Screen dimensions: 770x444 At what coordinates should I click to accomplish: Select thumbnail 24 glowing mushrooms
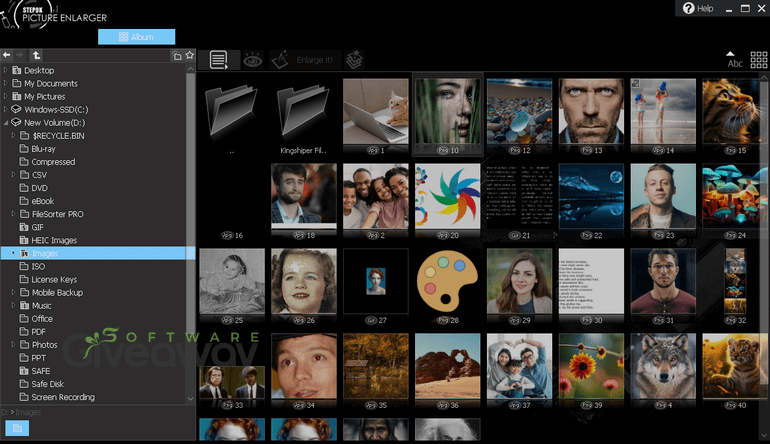pos(735,196)
